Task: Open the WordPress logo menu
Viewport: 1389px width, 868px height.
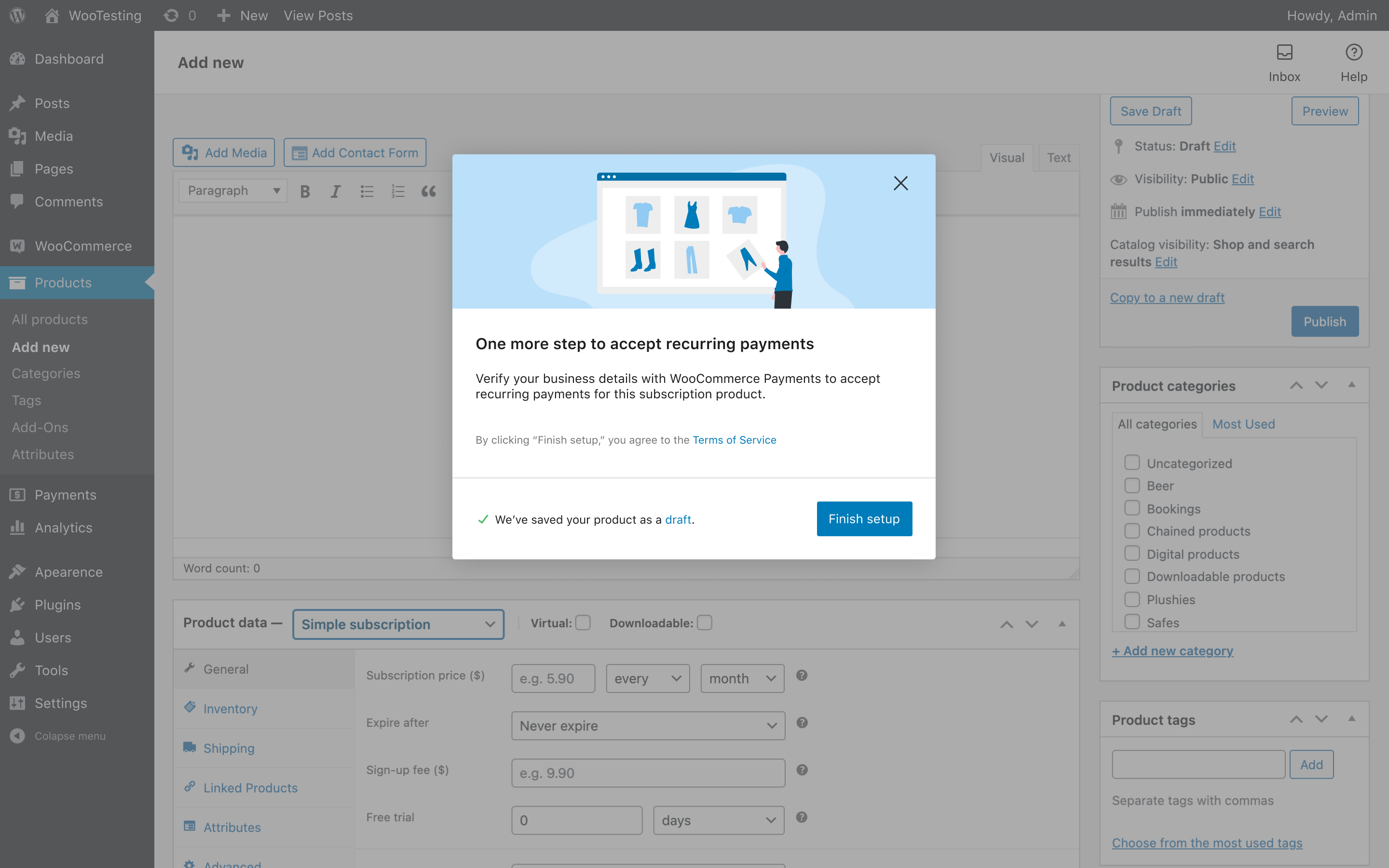Action: pos(17,15)
